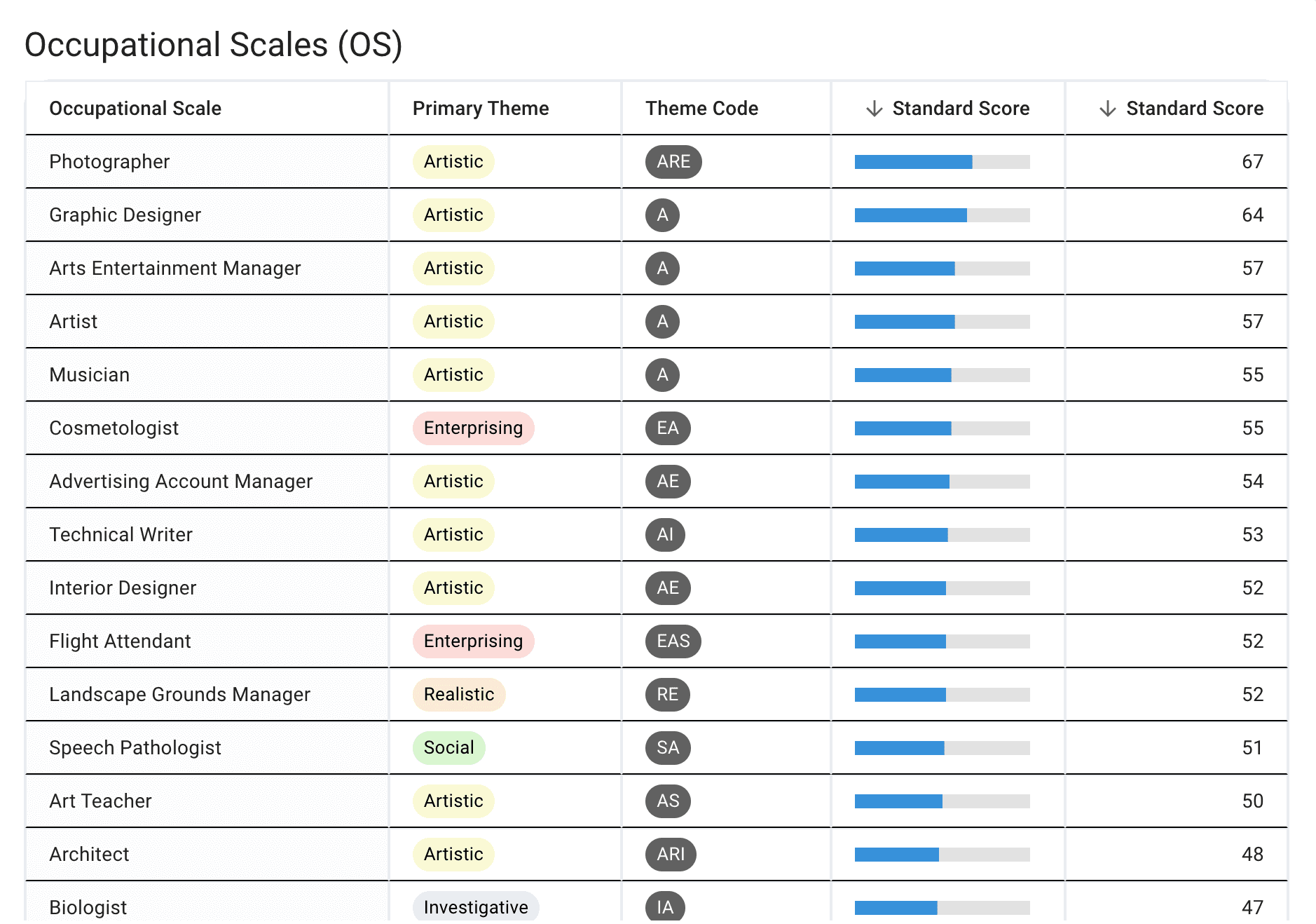Sort by the Primary Theme column header
Screen dimensions: 1316x924
click(x=481, y=109)
